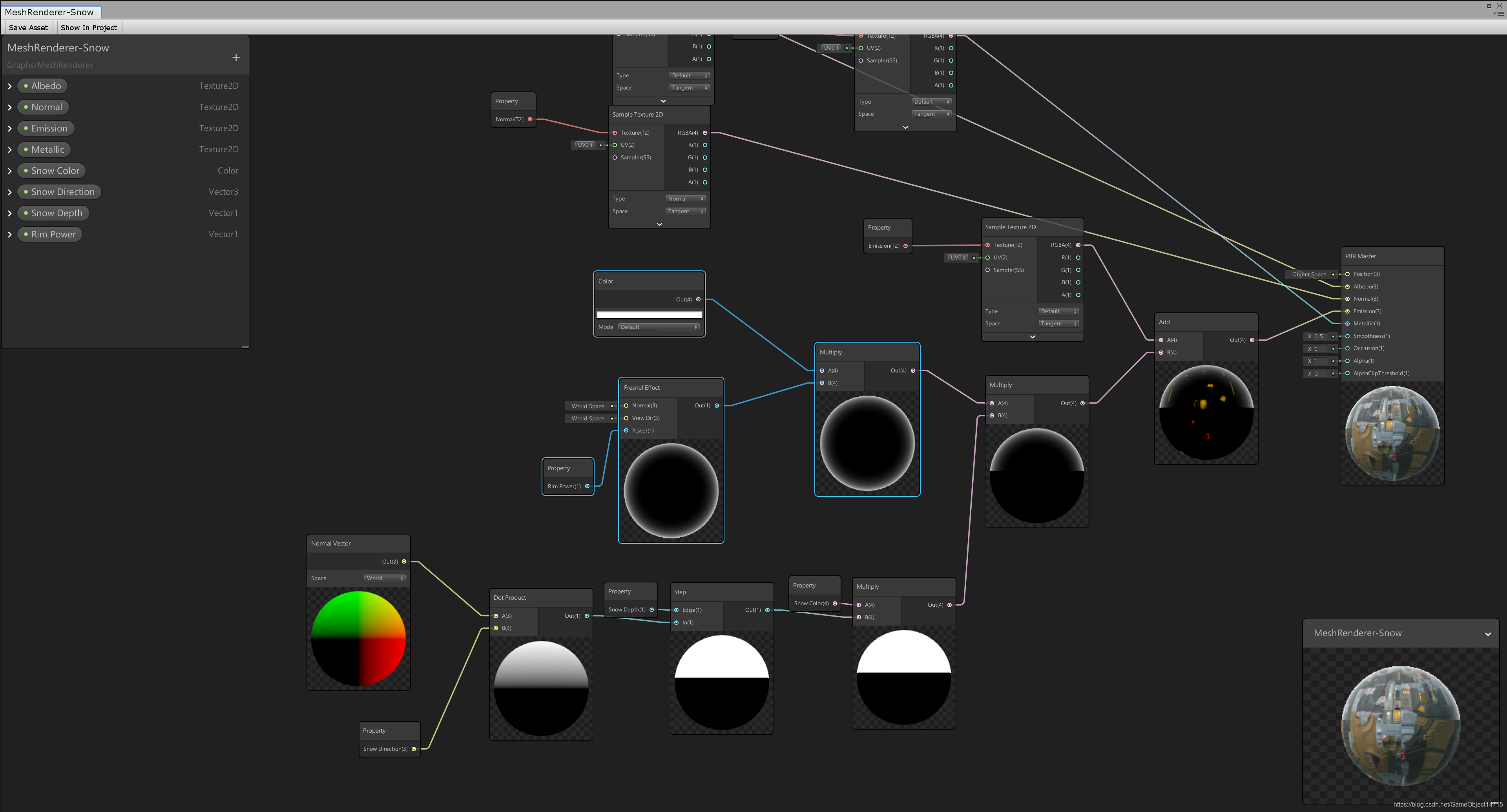The width and height of the screenshot is (1507, 812).
Task: Click the Add node Out(4) port
Action: (x=1252, y=340)
